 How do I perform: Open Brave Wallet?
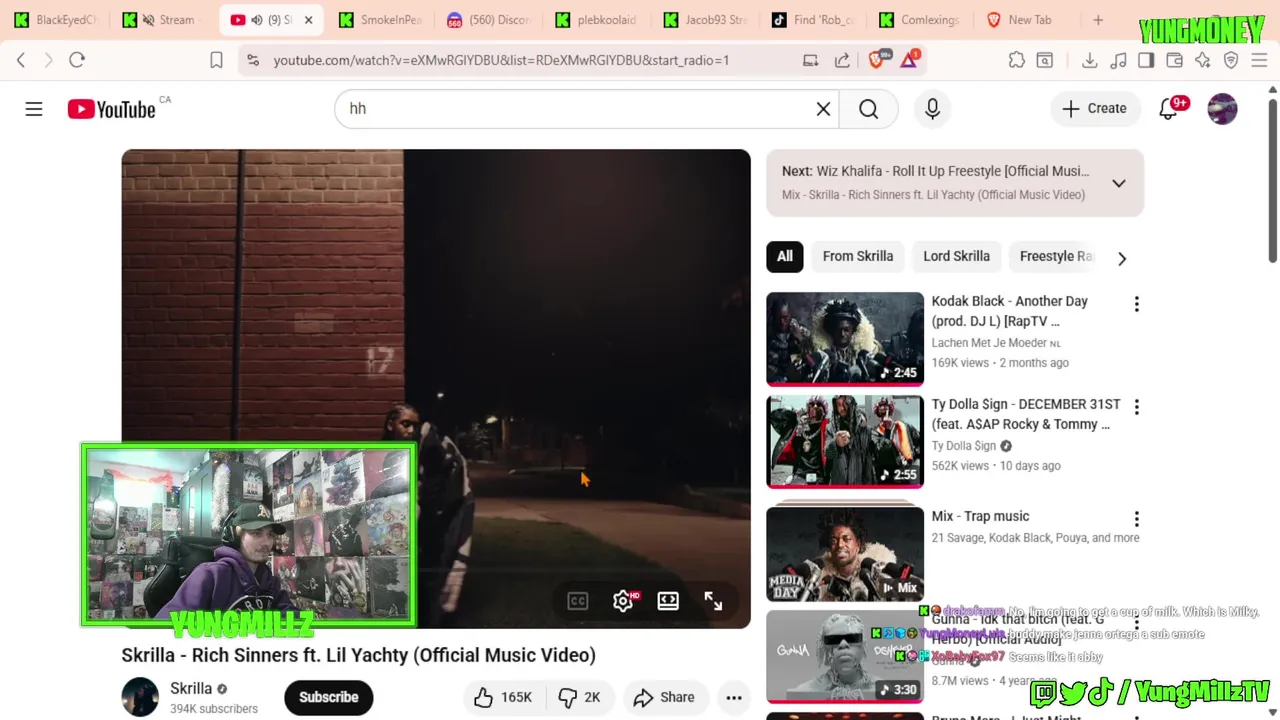click(x=1175, y=60)
